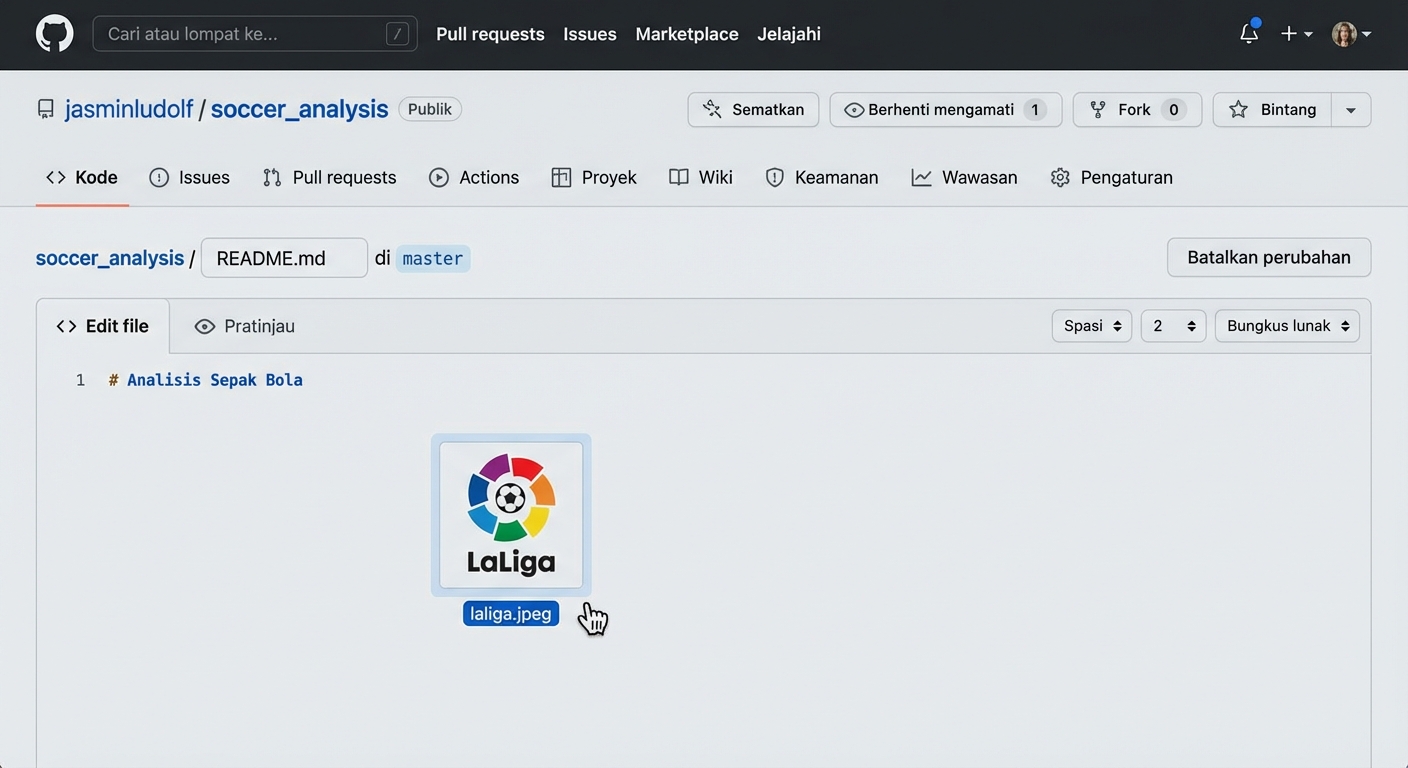Edit the README.md filename field
This screenshot has width=1408, height=768.
[284, 258]
